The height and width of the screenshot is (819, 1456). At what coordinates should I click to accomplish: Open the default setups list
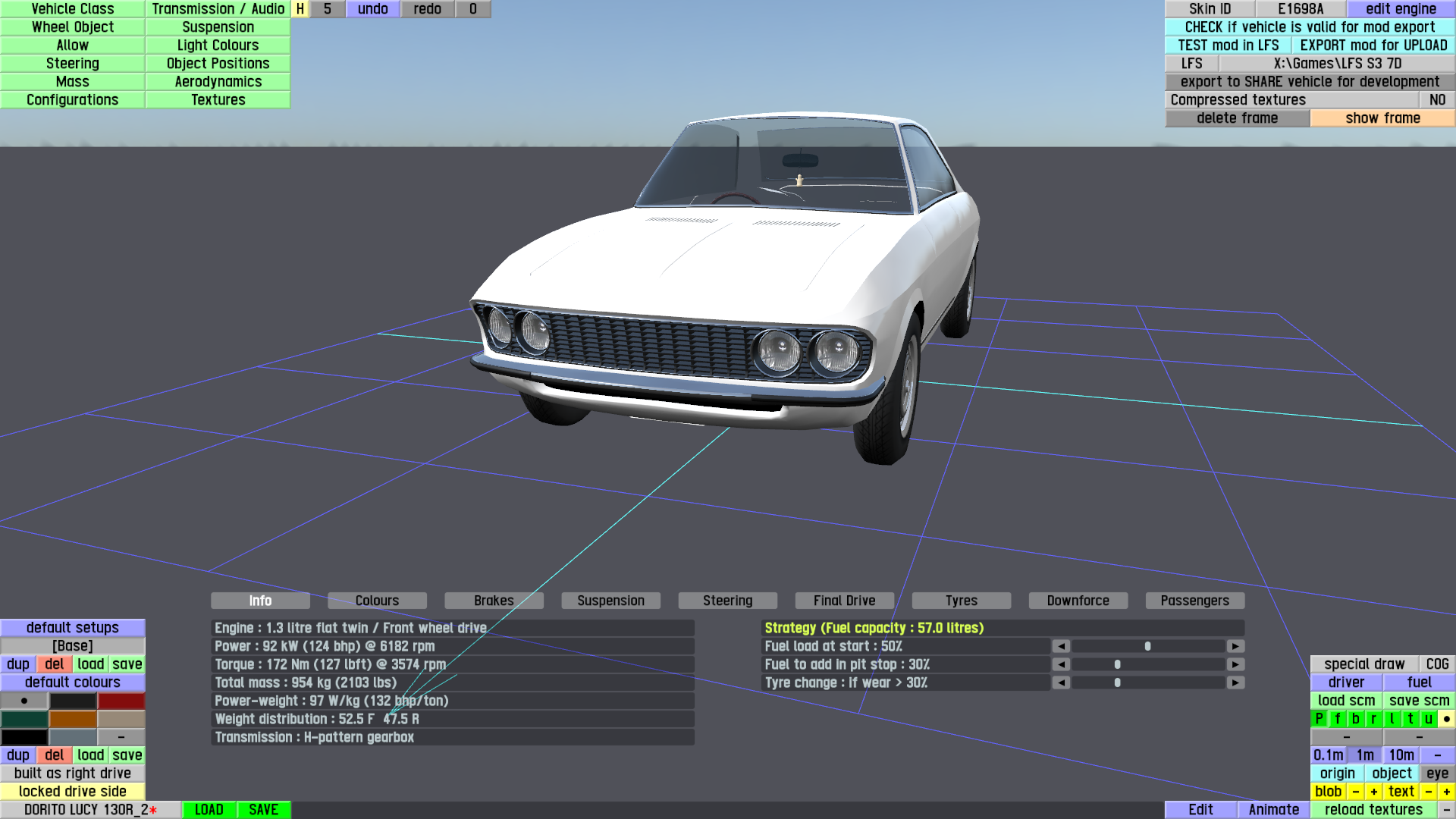(x=73, y=628)
